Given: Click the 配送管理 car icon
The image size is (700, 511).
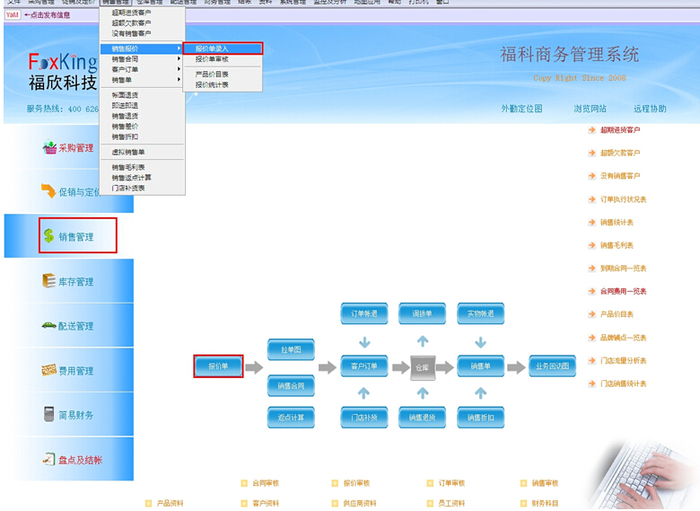Looking at the screenshot, I should click(49, 326).
